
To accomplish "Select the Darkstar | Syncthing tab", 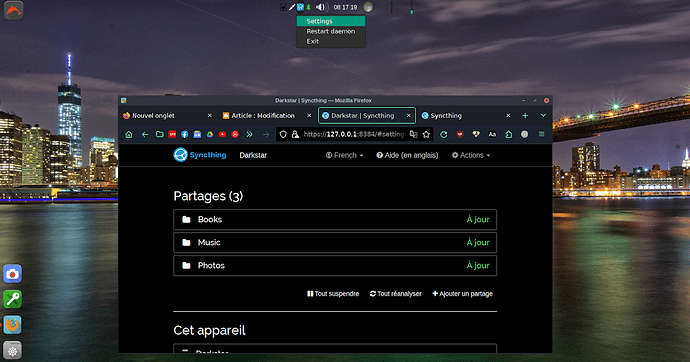I will [x=367, y=116].
